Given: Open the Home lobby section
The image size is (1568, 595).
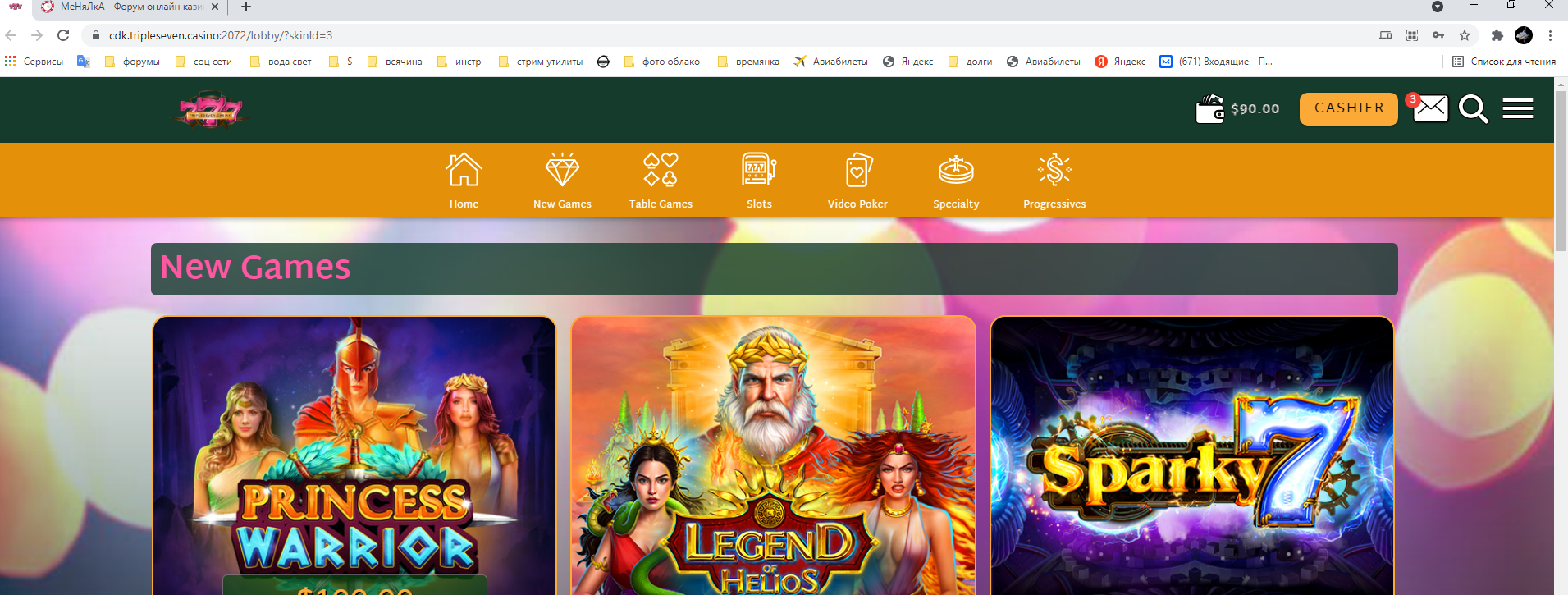Looking at the screenshot, I should coord(464,181).
